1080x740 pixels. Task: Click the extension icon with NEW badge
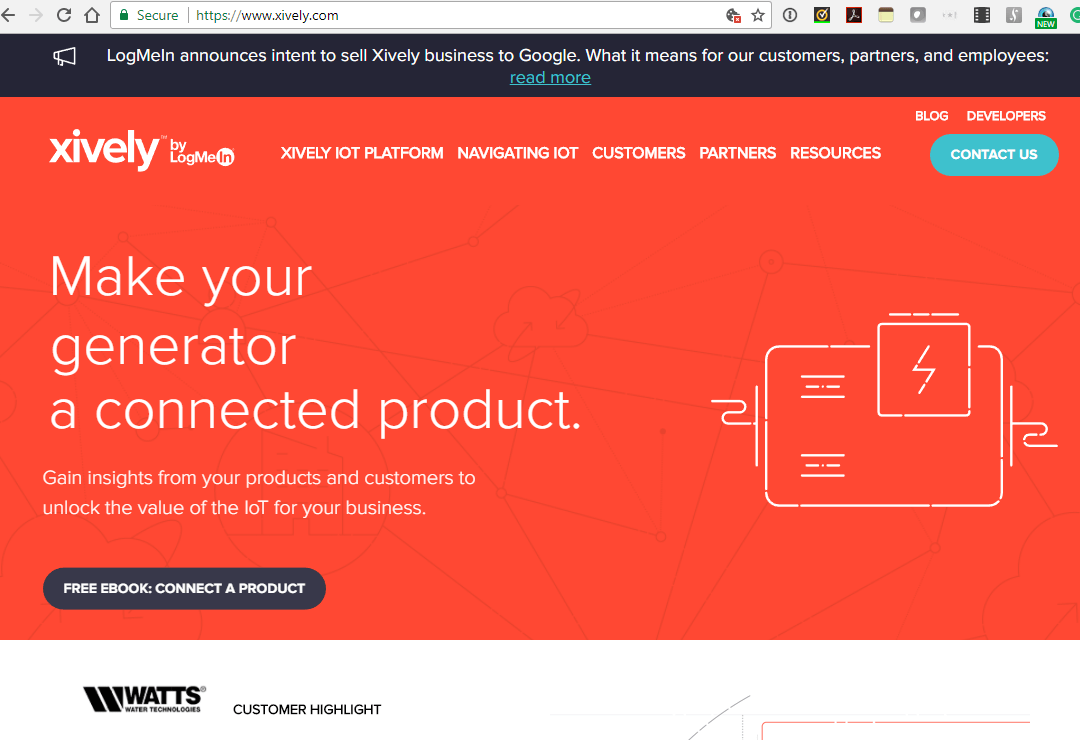1046,15
